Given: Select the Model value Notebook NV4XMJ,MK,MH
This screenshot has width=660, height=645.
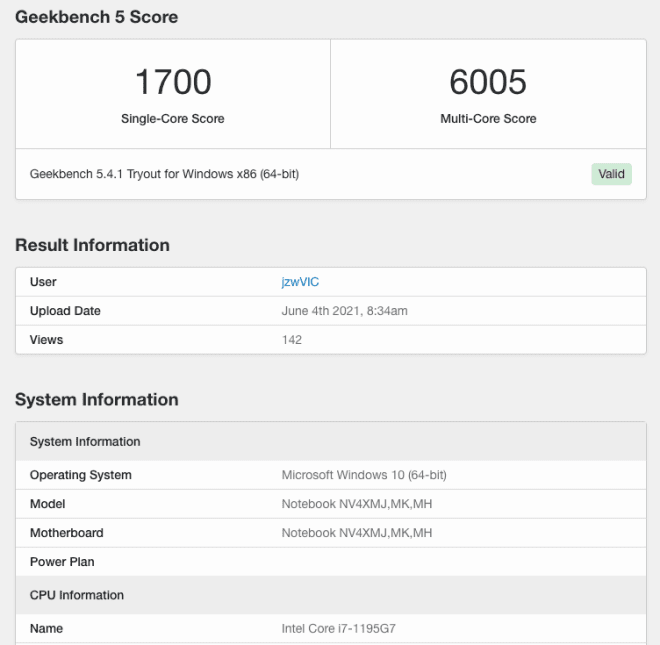Looking at the screenshot, I should point(357,504).
